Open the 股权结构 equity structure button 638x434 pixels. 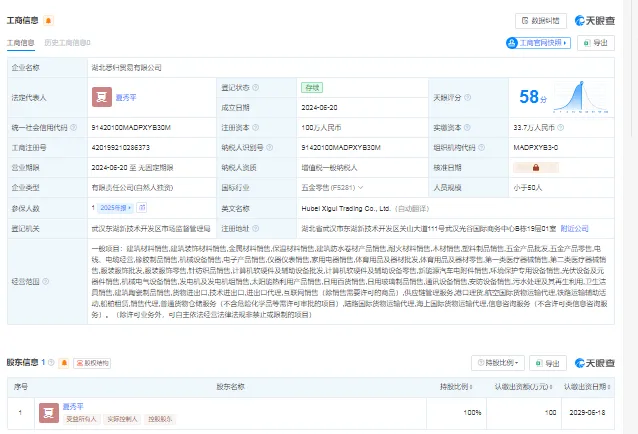[x=92, y=363]
